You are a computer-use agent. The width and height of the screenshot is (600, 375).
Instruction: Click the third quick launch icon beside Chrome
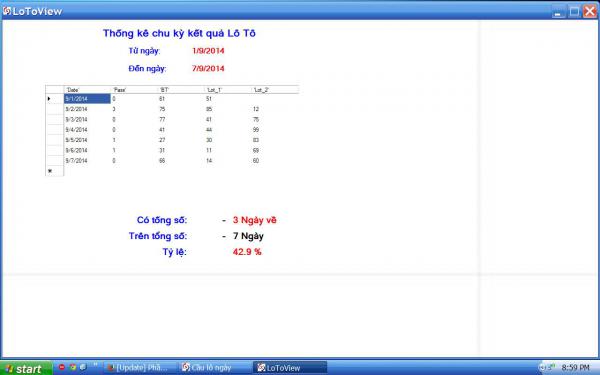pyautogui.click(x=83, y=367)
